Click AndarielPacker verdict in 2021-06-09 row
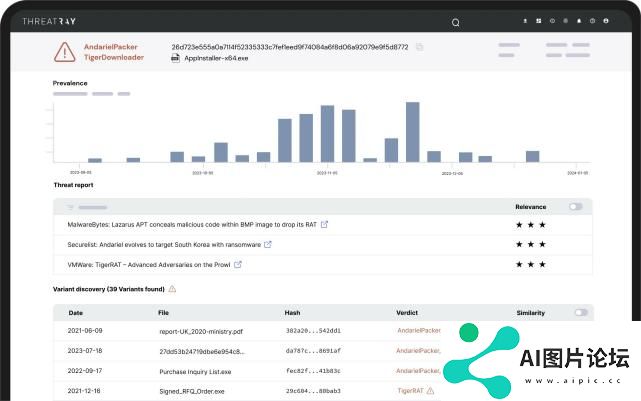641x401 pixels. [419, 330]
